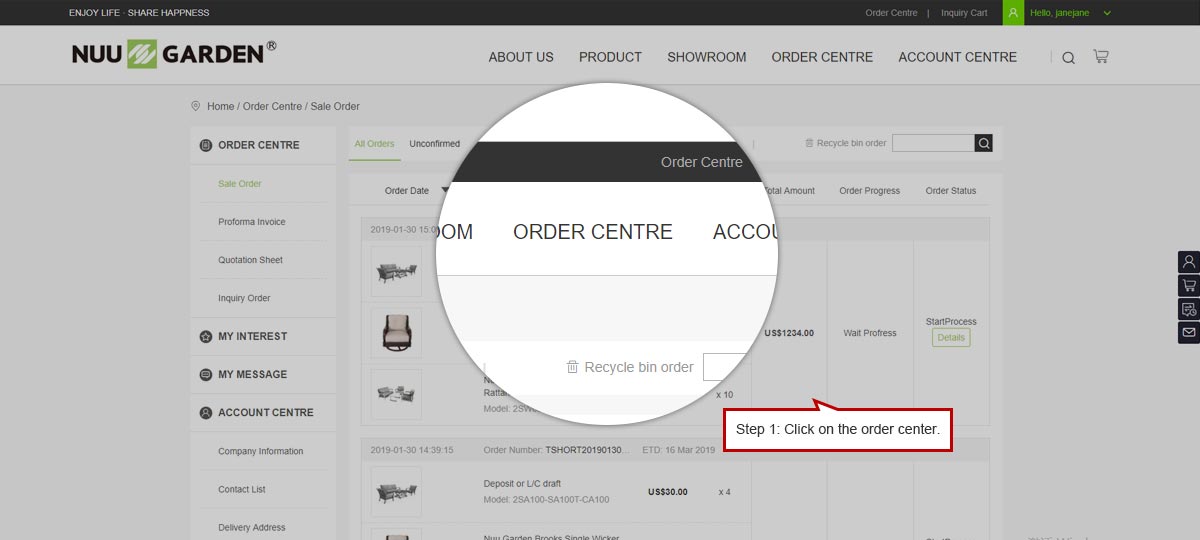Open the floating sidebar cart icon
The image size is (1200, 540).
point(1189,285)
